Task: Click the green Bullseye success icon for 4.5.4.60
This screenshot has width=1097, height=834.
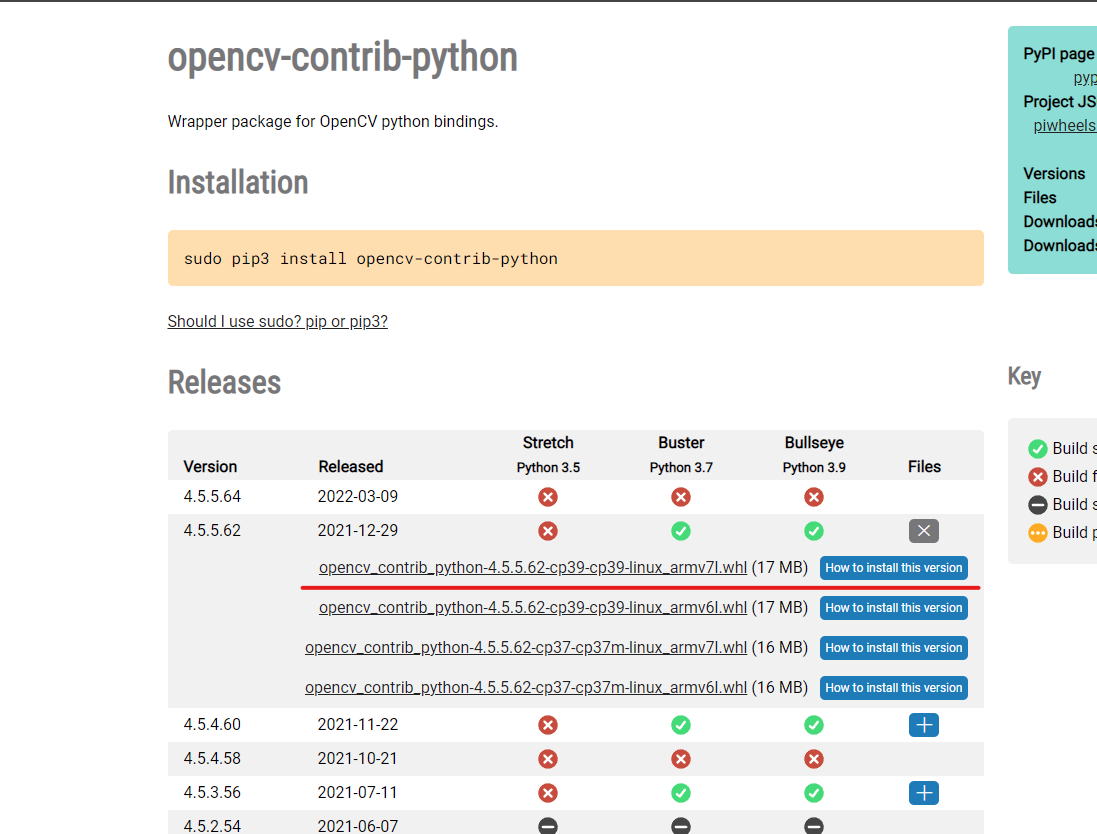Action: (x=813, y=724)
